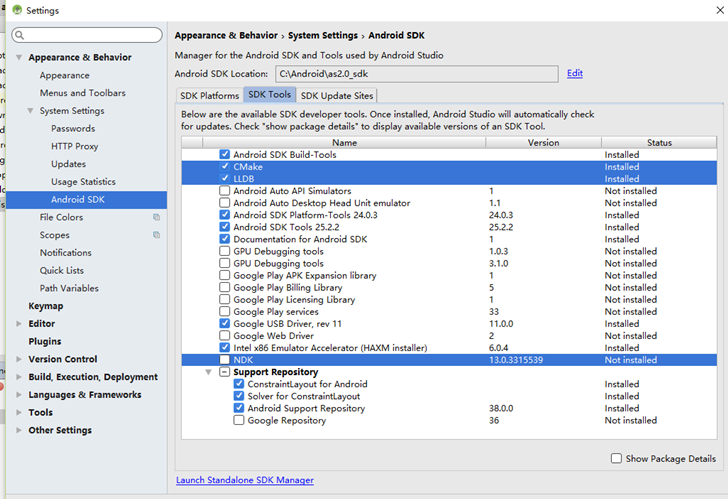728x499 pixels.
Task: Click the project-level icon beside Scopes
Action: (156, 235)
